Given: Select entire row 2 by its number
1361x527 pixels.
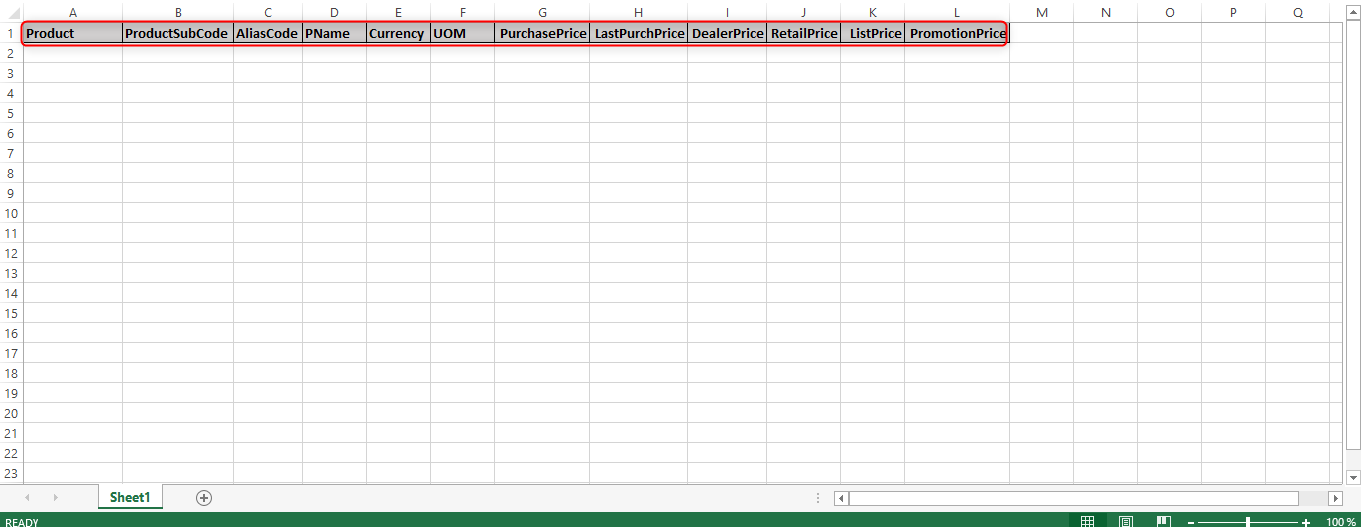Looking at the screenshot, I should 11,53.
